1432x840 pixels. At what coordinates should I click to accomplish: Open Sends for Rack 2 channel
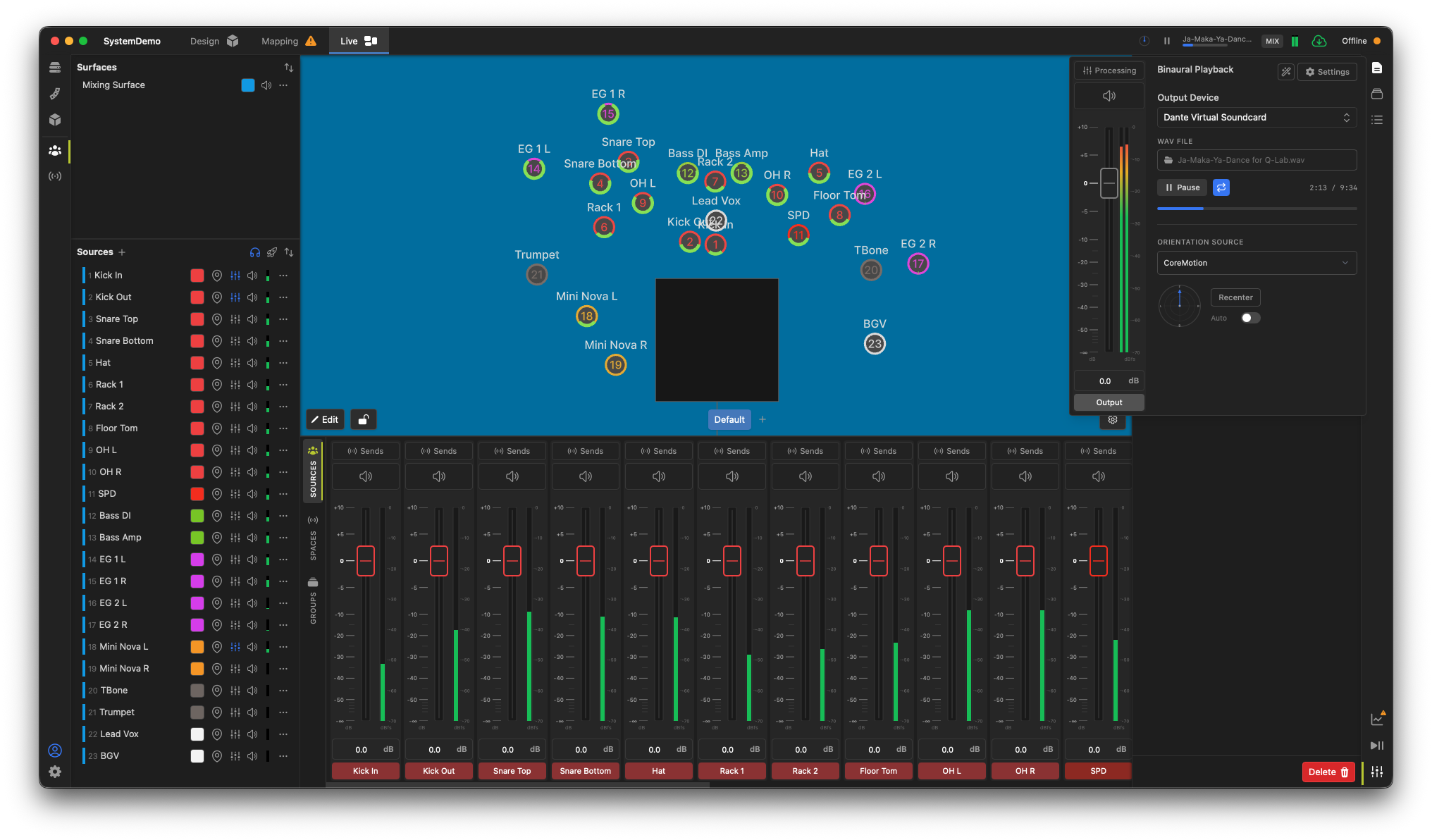pos(805,451)
